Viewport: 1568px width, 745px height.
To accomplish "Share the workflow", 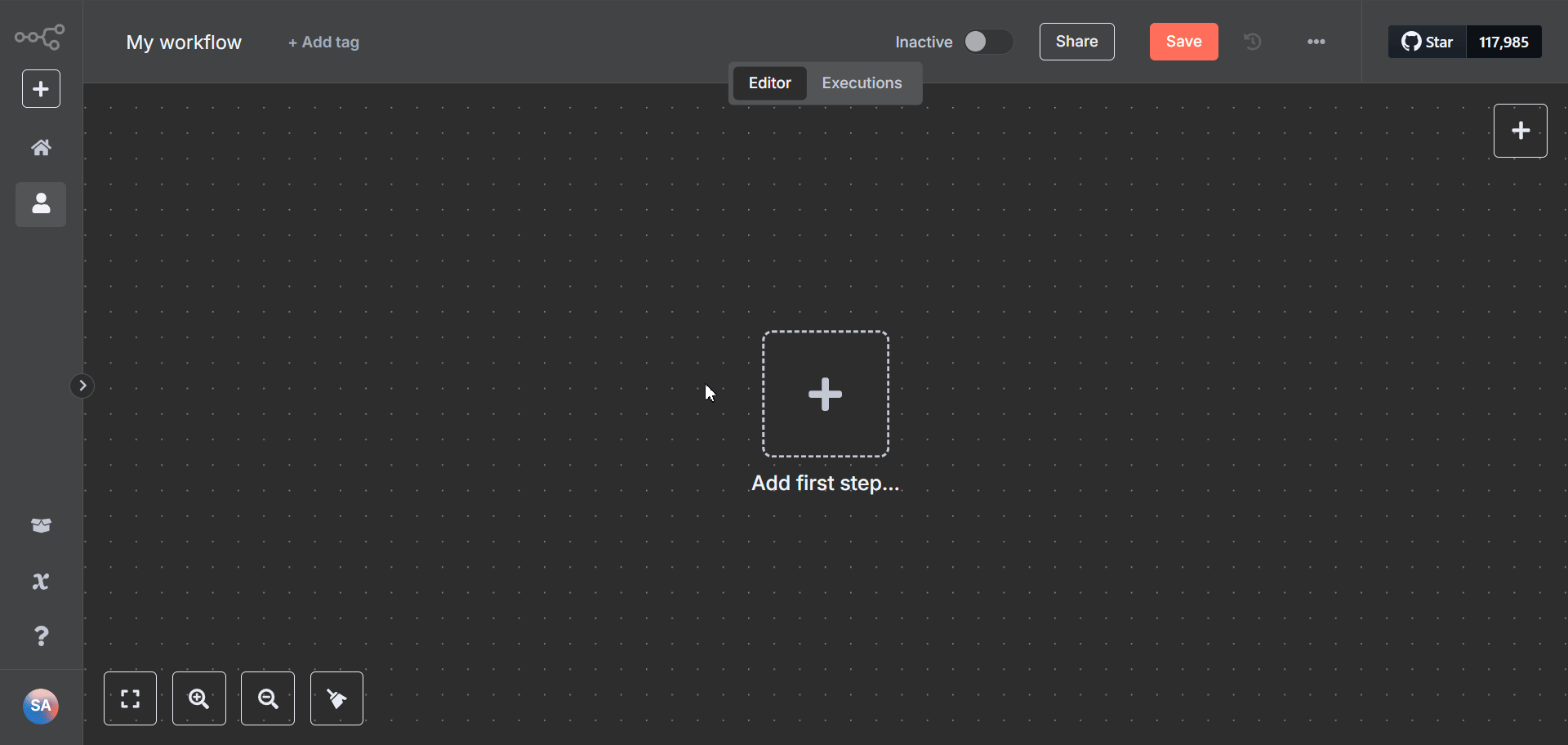I will (x=1076, y=42).
